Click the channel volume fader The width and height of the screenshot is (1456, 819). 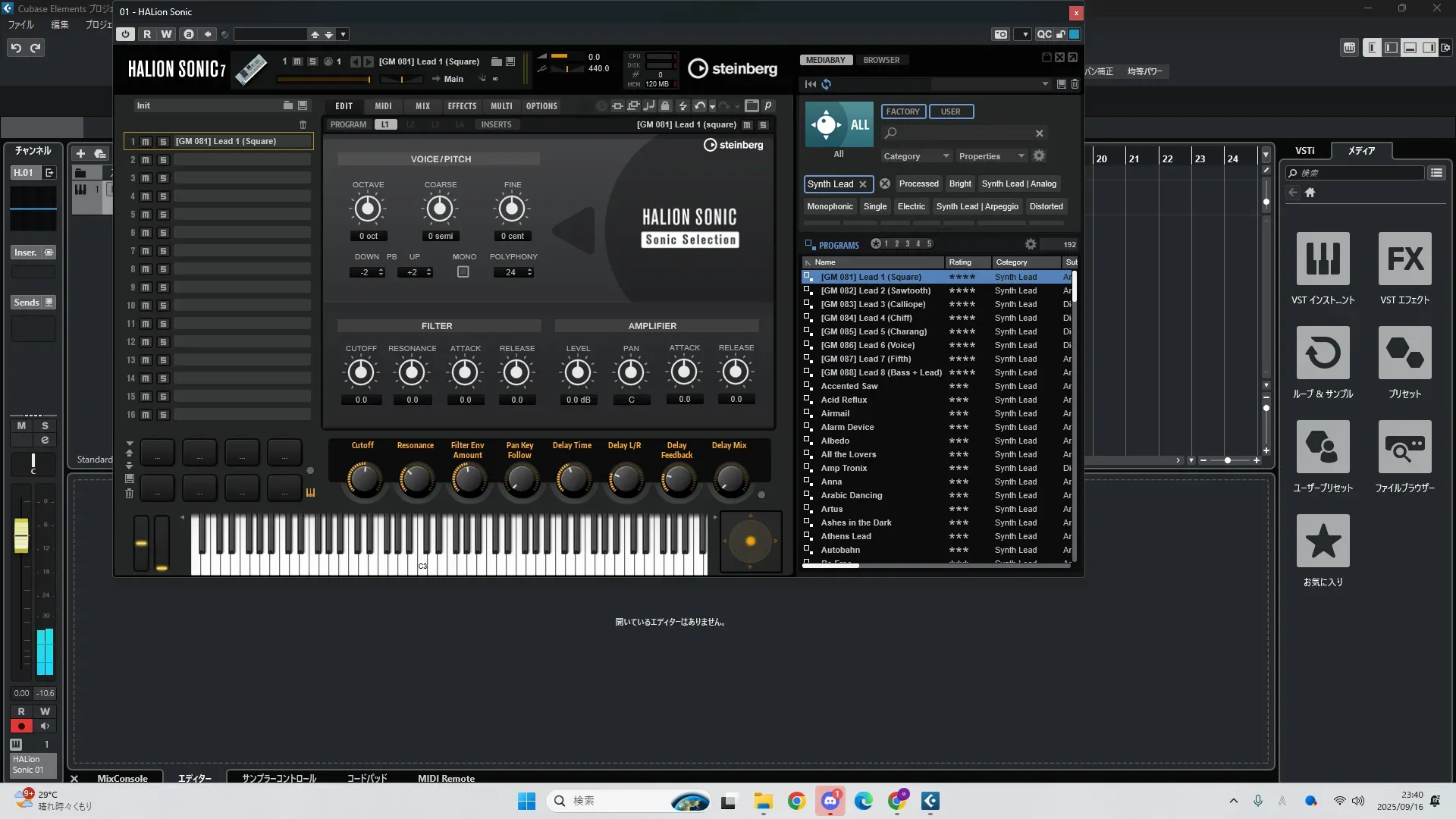[21, 535]
